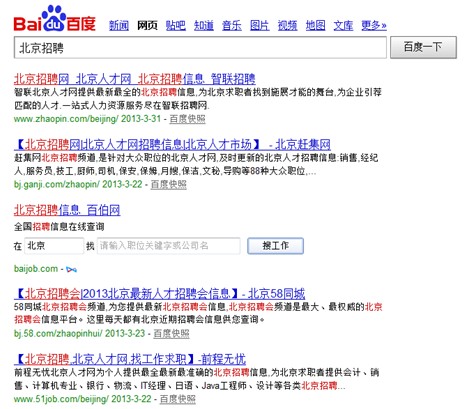This screenshot has width=469, height=409.
Task: Go to the 文库 library tab
Action: pyautogui.click(x=343, y=25)
